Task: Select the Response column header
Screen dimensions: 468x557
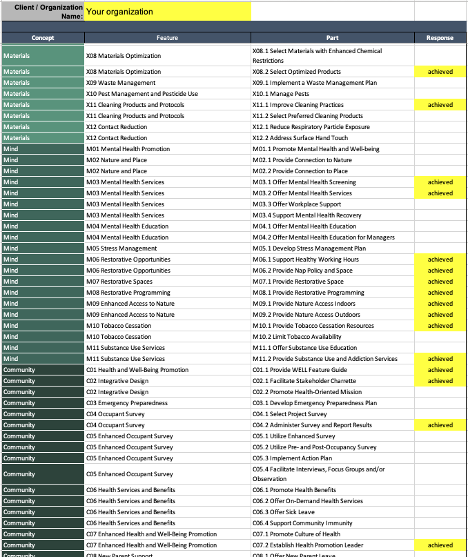Action: pos(440,38)
